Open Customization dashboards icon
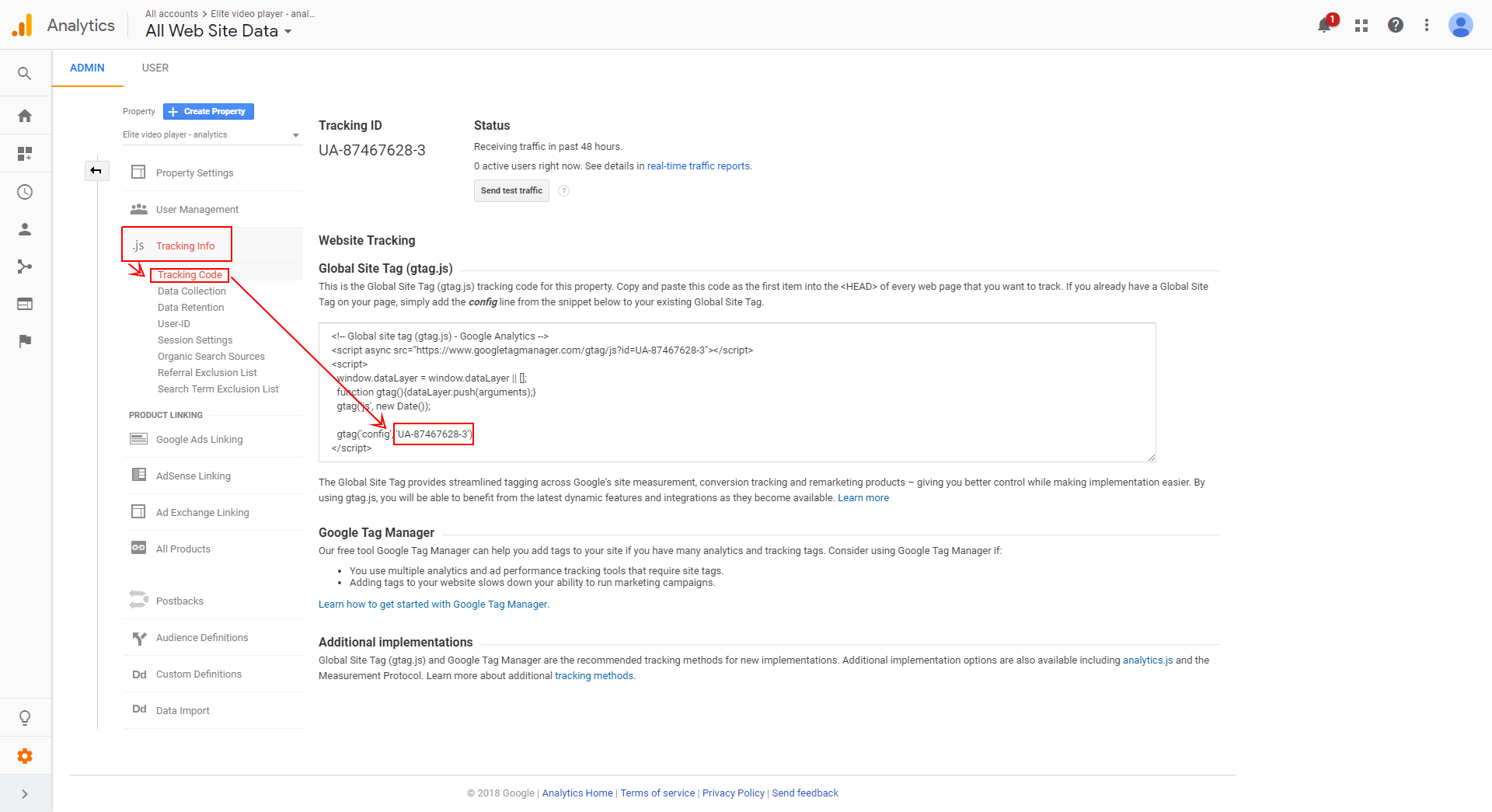1492x812 pixels. (x=25, y=154)
